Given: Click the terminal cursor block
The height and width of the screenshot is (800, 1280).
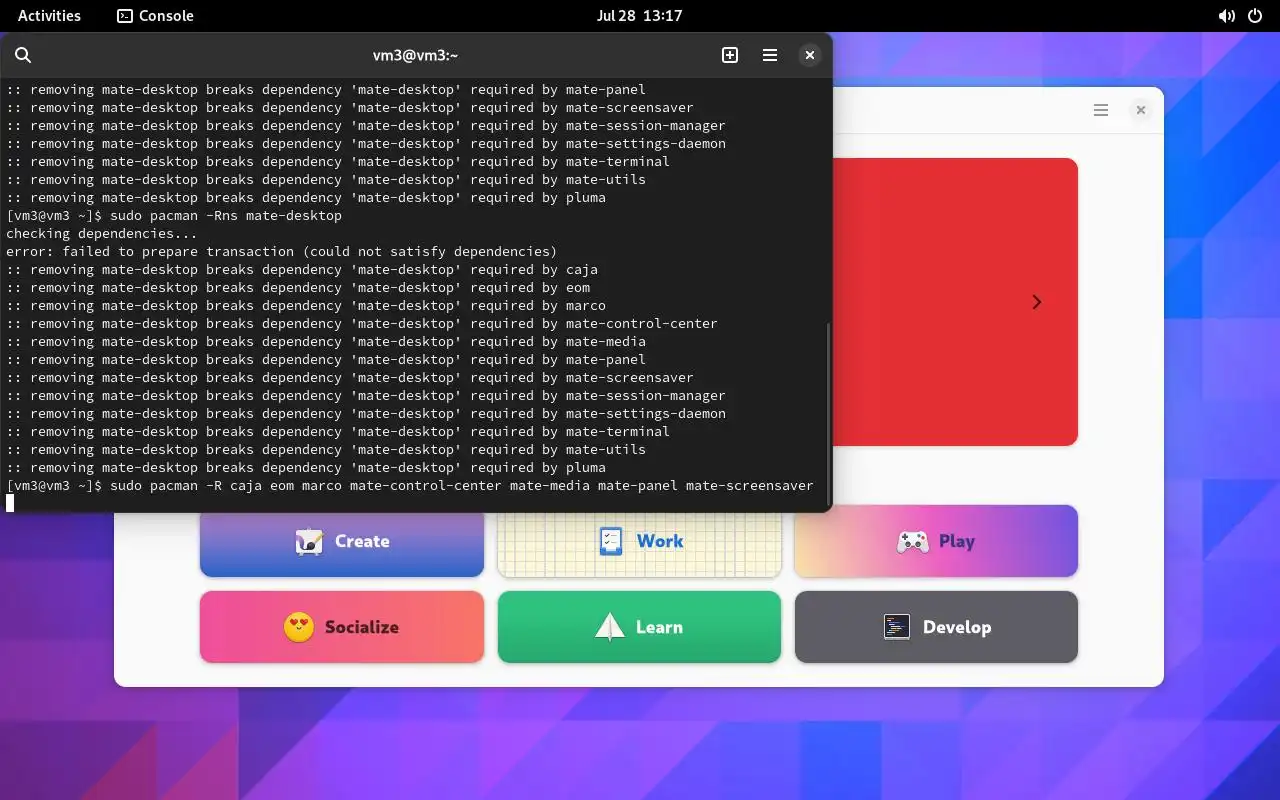Looking at the screenshot, I should (10, 503).
